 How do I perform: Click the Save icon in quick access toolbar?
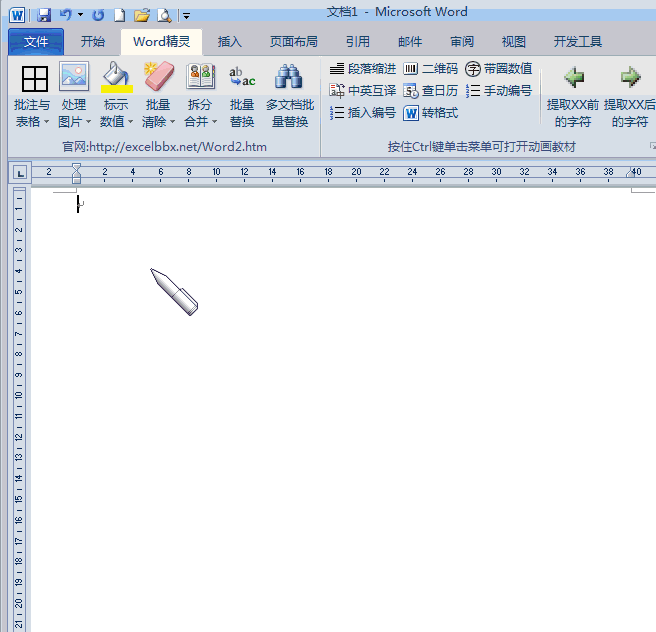[x=44, y=15]
